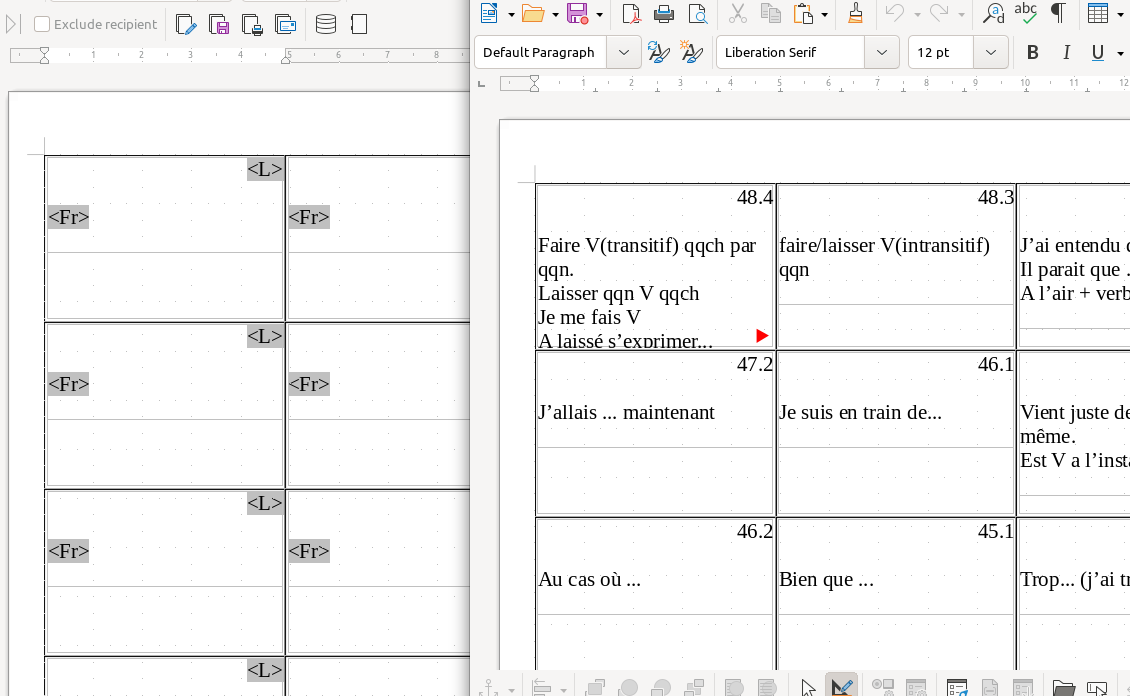Print the document using the printer icon
The height and width of the screenshot is (696, 1130).
664,13
